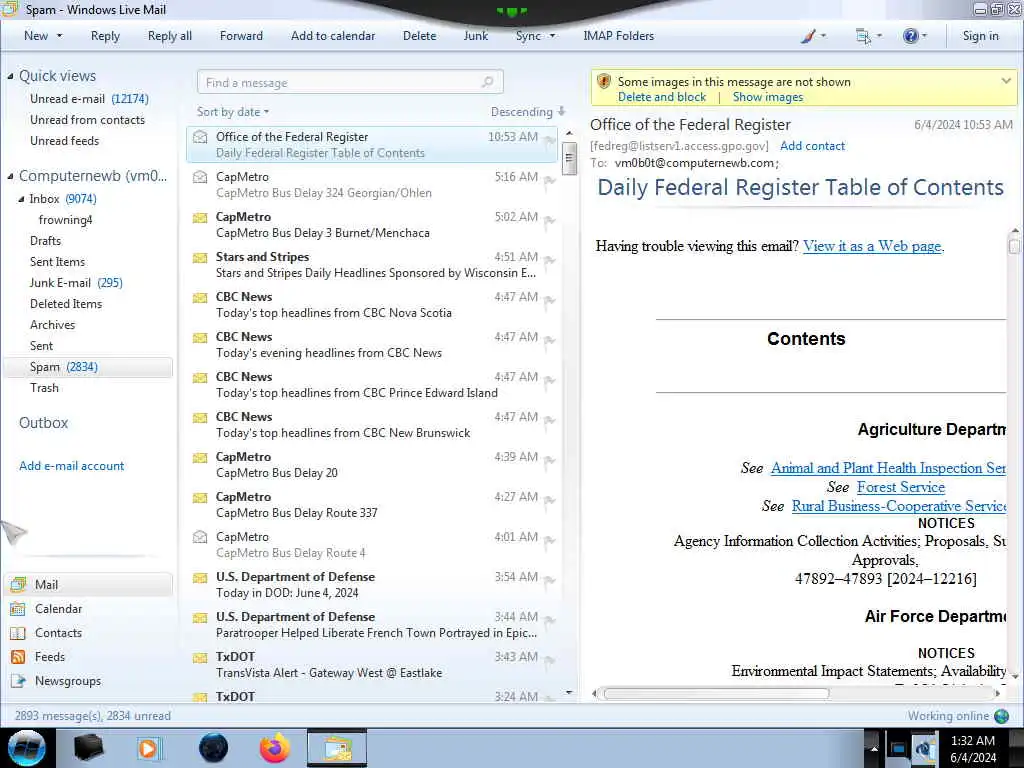The height and width of the screenshot is (768, 1024).
Task: Click the security shield icon in info bar
Action: point(603,82)
